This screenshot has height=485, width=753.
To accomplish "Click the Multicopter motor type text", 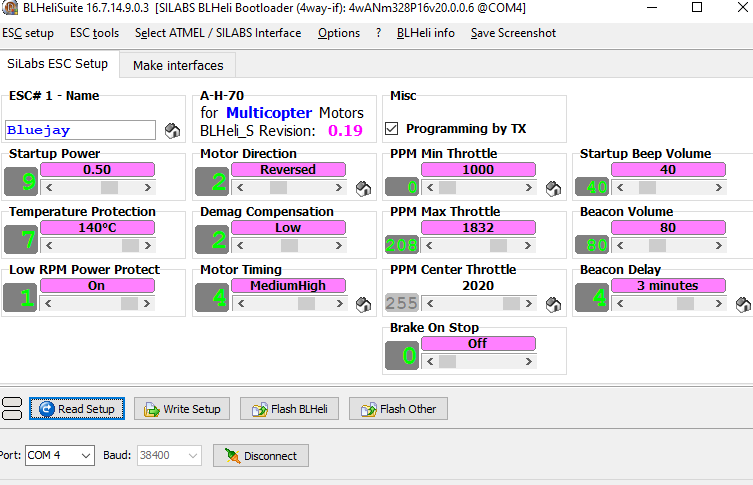I will tap(269, 113).
